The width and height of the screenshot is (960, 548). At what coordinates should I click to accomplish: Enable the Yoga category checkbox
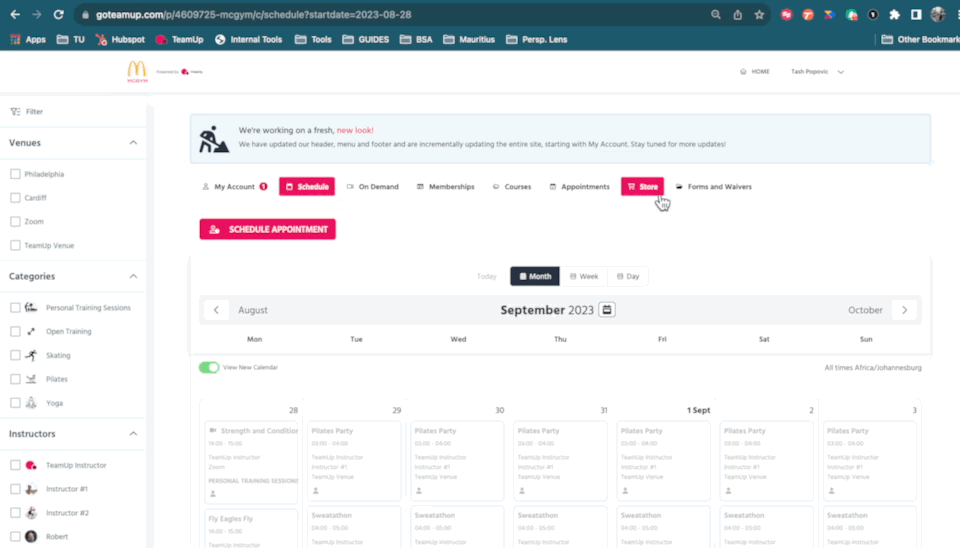(x=15, y=403)
